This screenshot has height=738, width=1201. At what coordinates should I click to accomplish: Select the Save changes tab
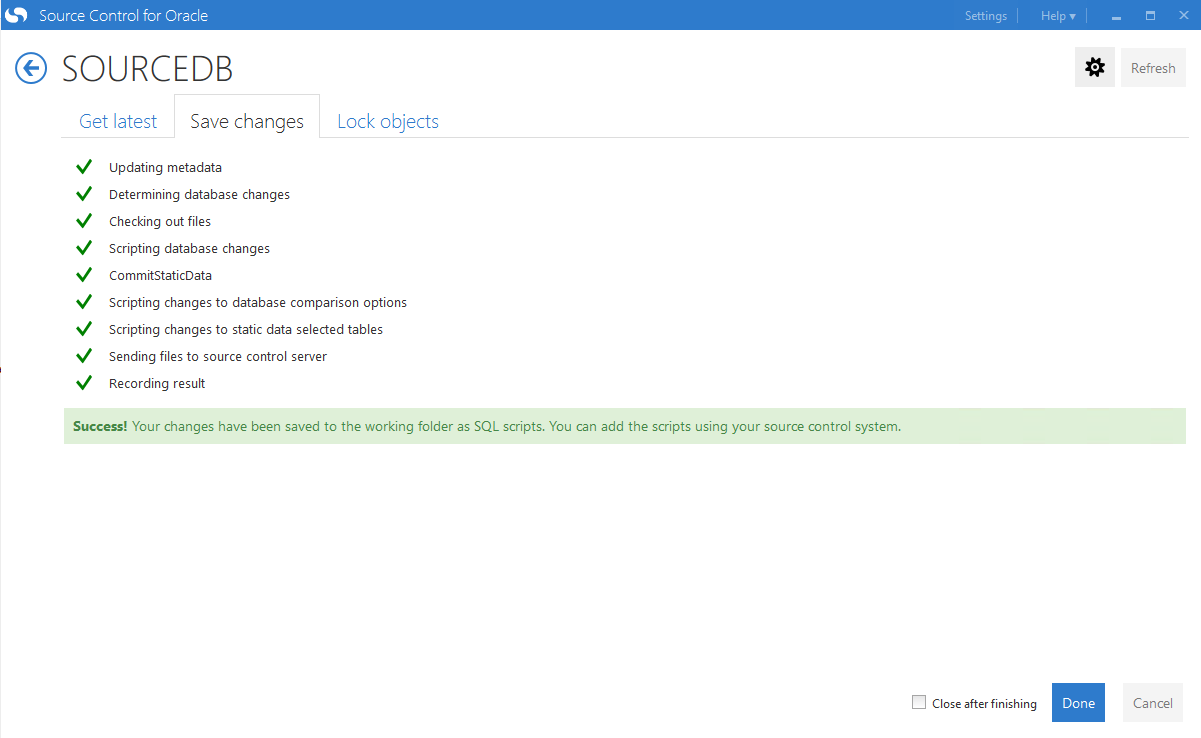click(247, 121)
